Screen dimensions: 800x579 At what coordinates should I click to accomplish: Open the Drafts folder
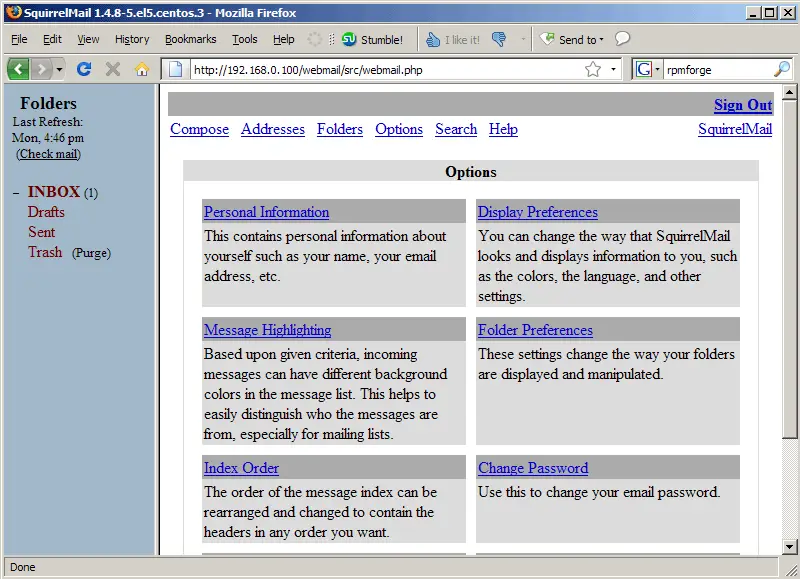[46, 212]
